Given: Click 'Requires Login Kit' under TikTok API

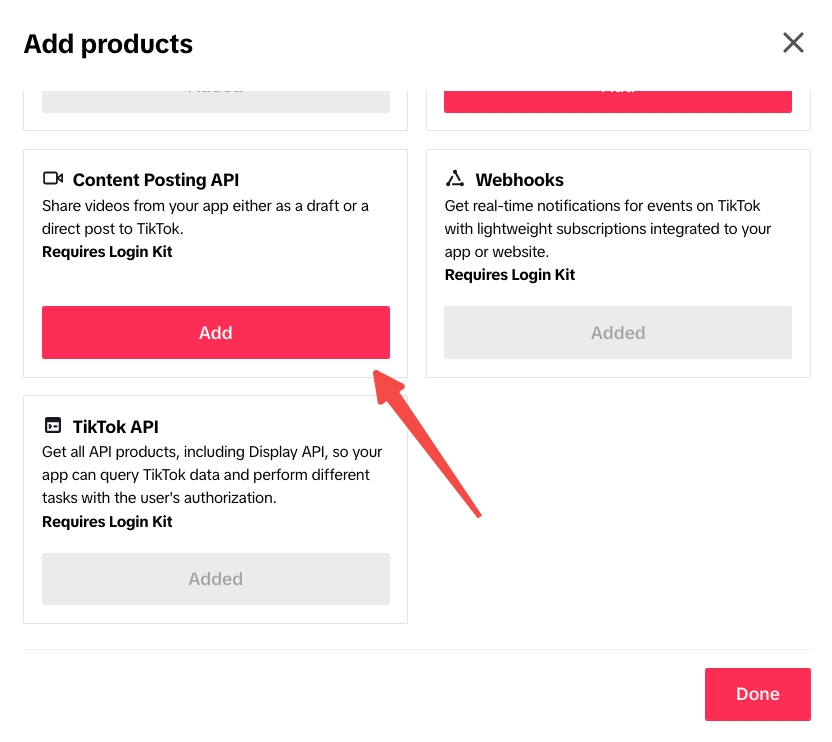Looking at the screenshot, I should (x=107, y=522).
